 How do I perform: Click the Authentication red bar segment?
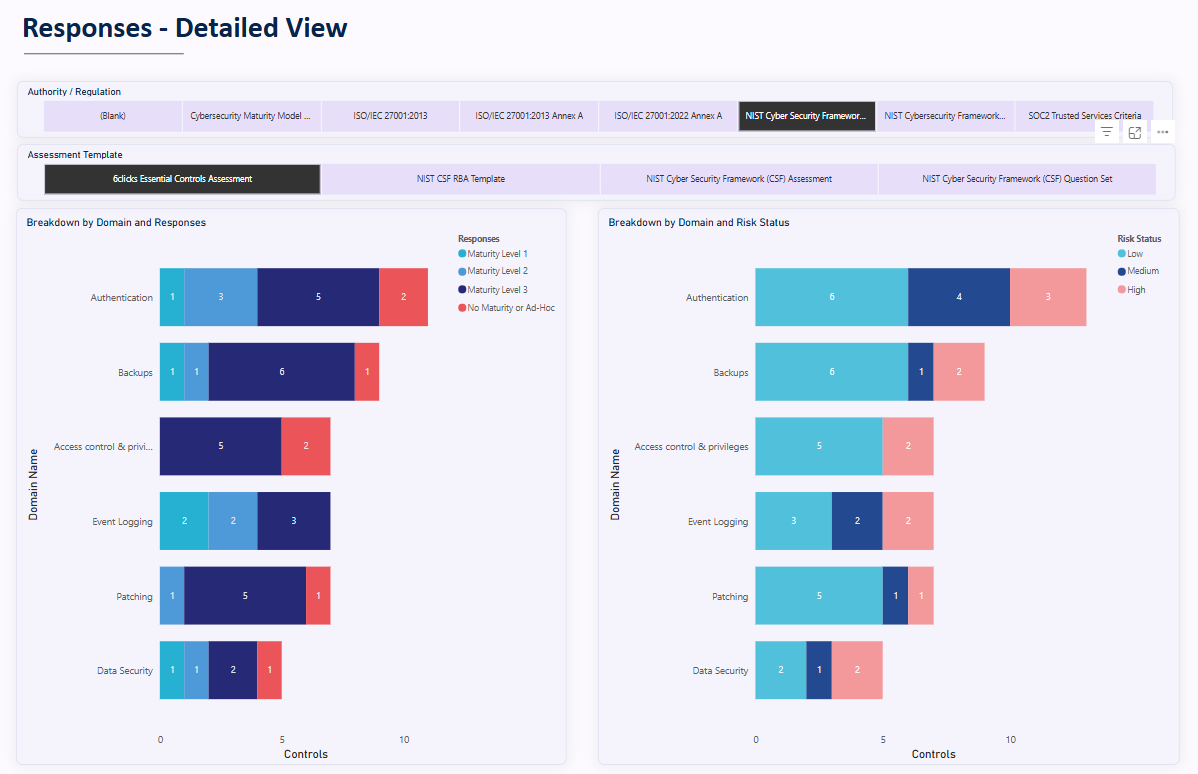pos(404,296)
